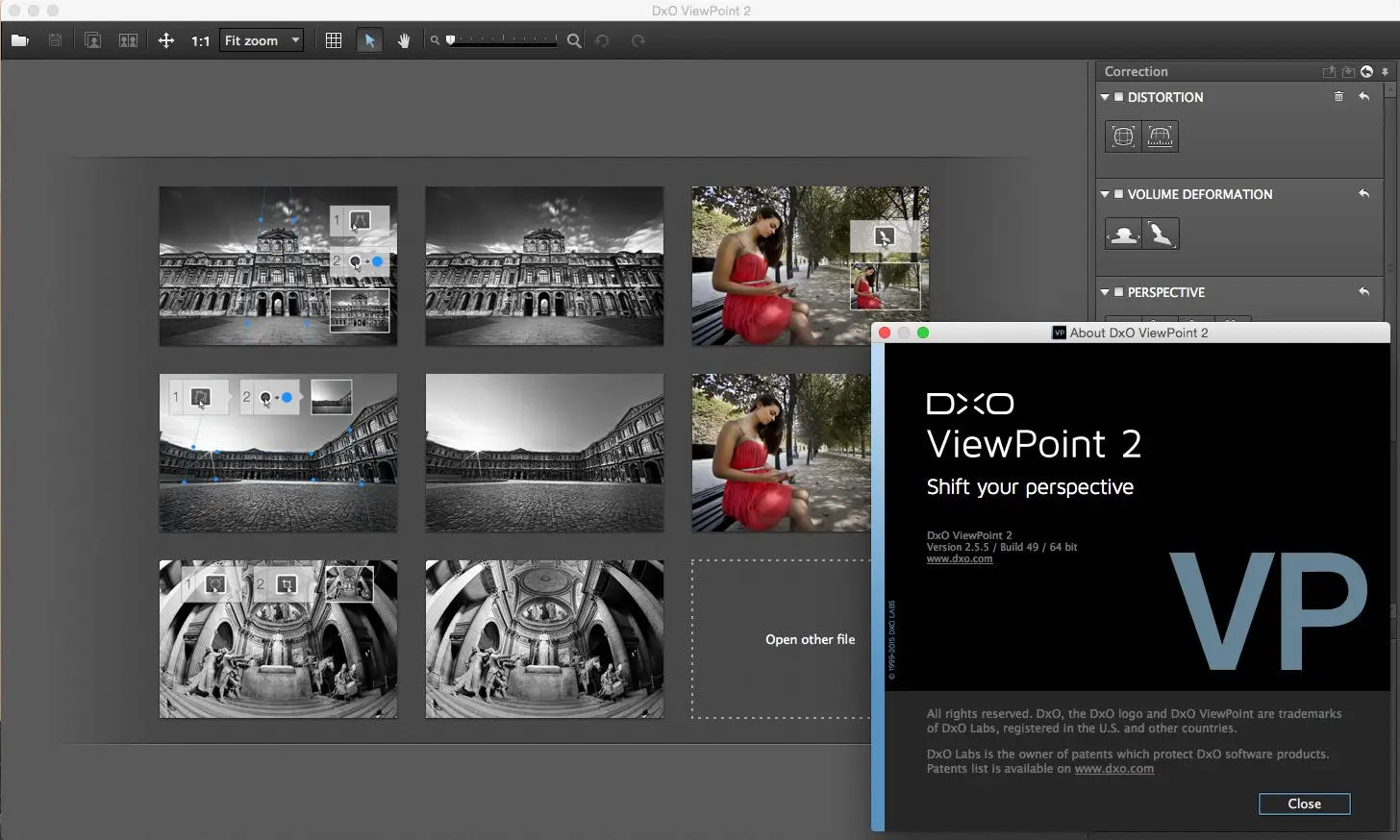Screen dimensions: 1400x840
Task: Click the large zoom-in magnifier
Action: 574,40
